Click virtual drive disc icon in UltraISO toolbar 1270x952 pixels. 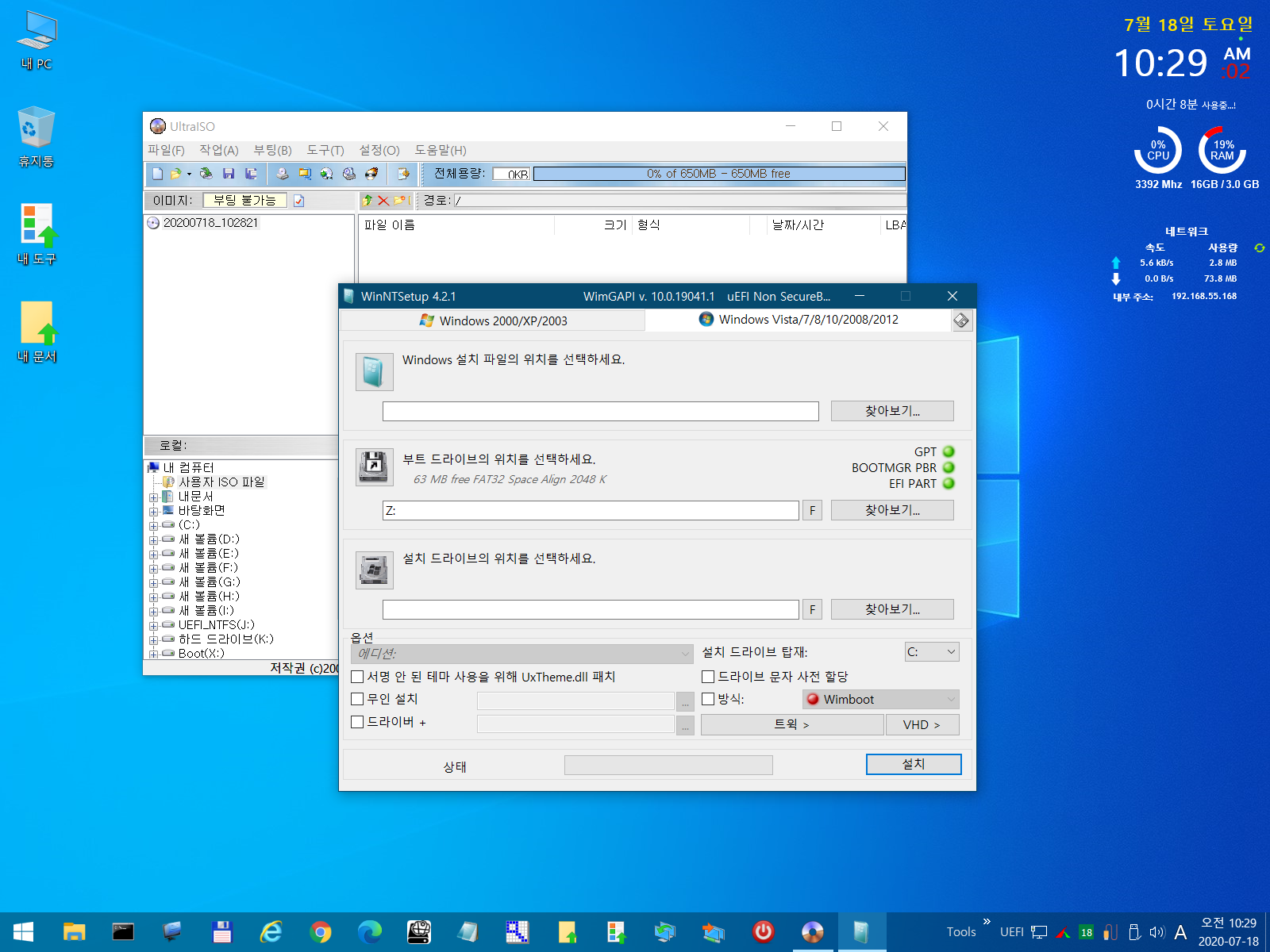click(x=349, y=174)
